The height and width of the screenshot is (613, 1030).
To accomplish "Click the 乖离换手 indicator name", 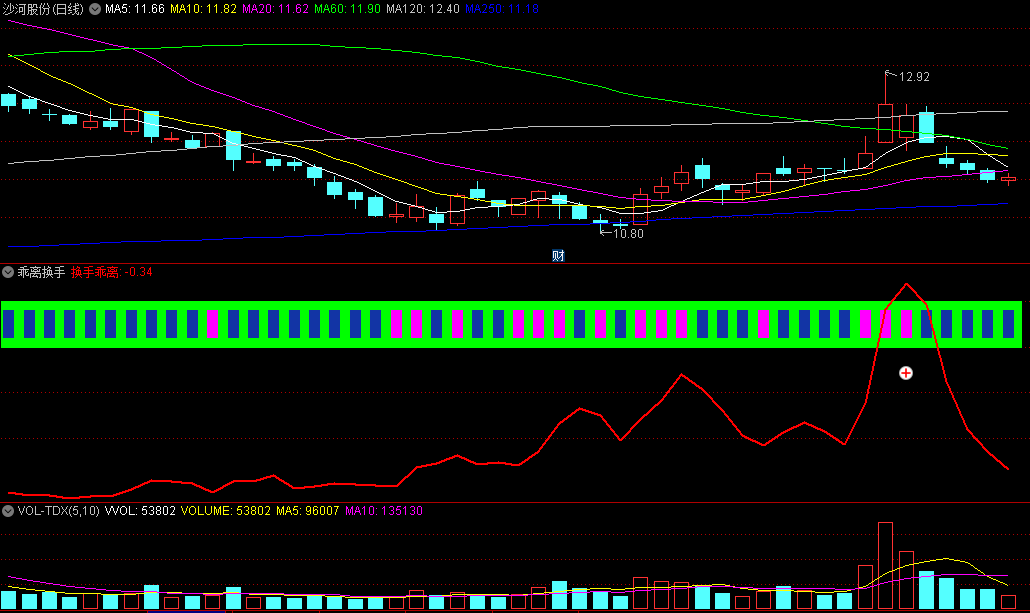I will click(41, 272).
